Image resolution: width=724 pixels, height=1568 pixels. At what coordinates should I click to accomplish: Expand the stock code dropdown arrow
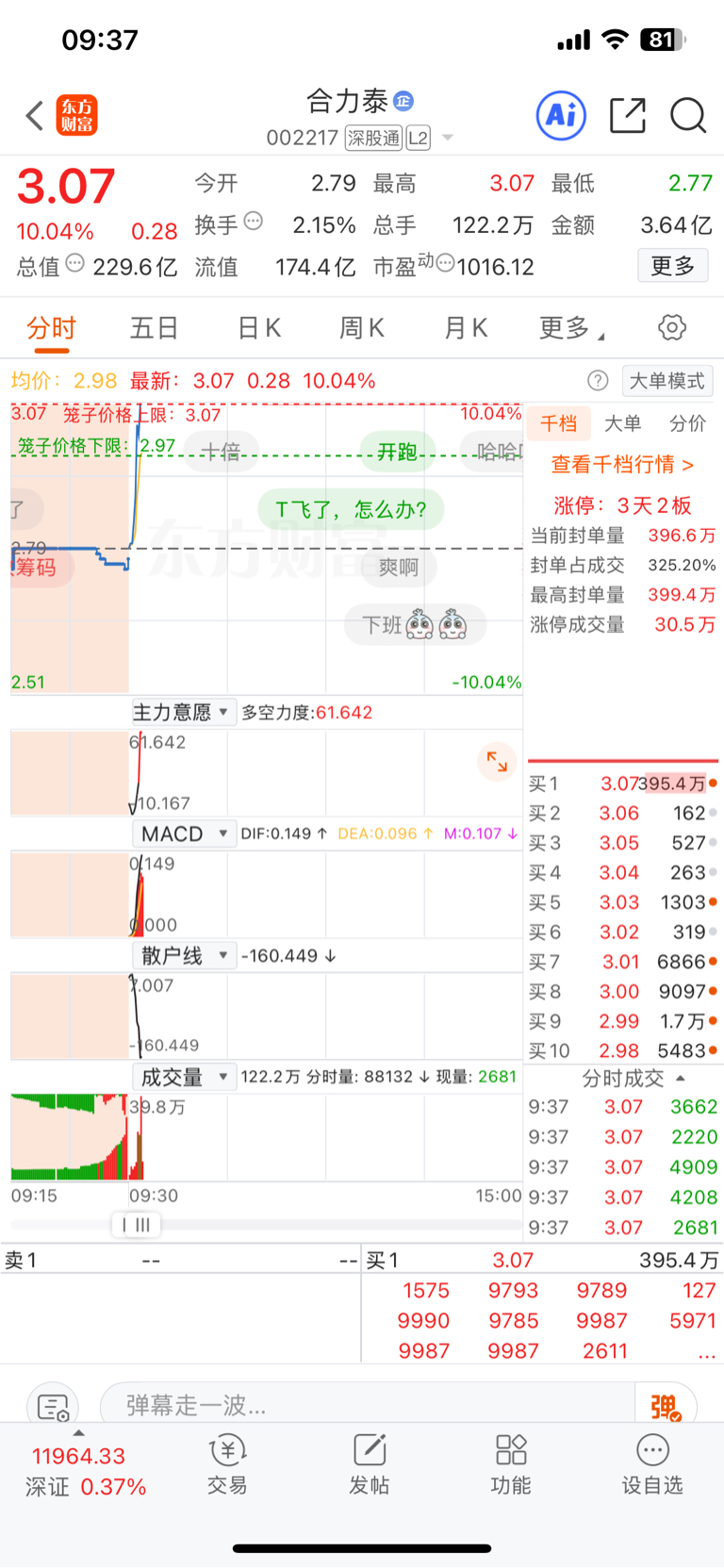448,138
